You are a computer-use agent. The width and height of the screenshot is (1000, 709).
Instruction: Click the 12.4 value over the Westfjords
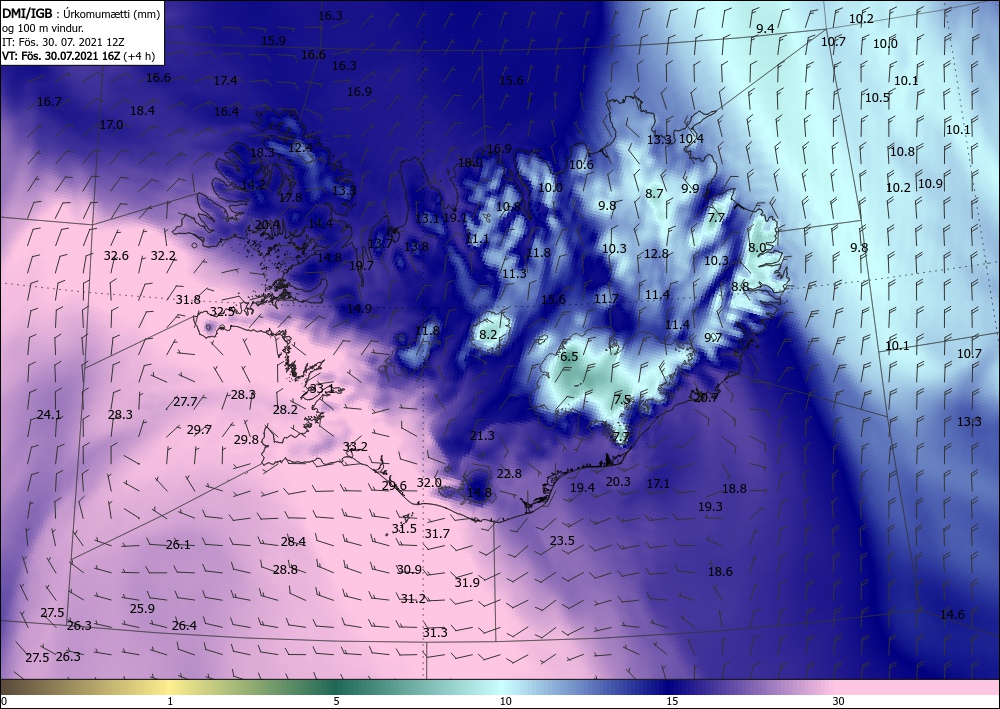pos(300,147)
